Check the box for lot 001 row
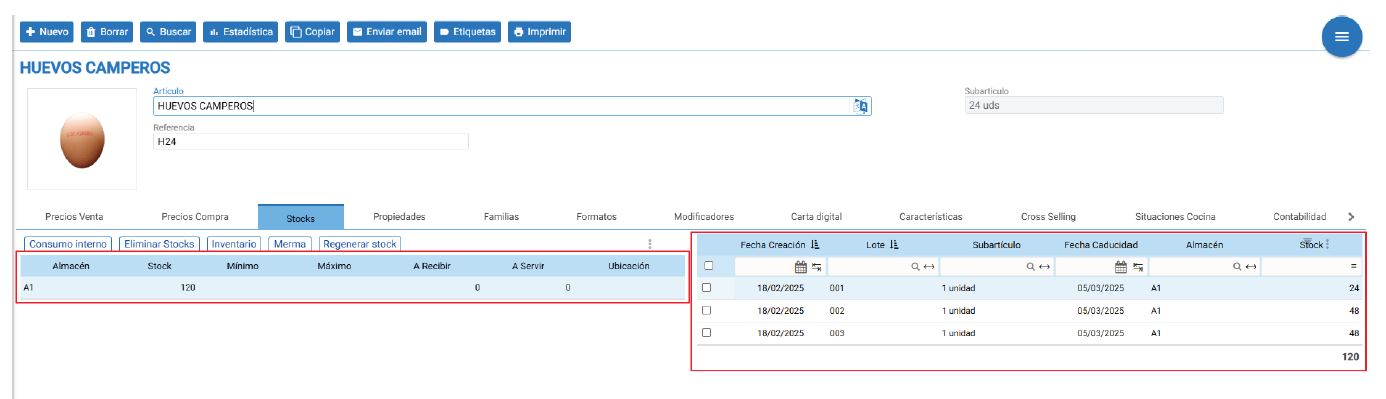This screenshot has width=1386, height=399. (708, 288)
